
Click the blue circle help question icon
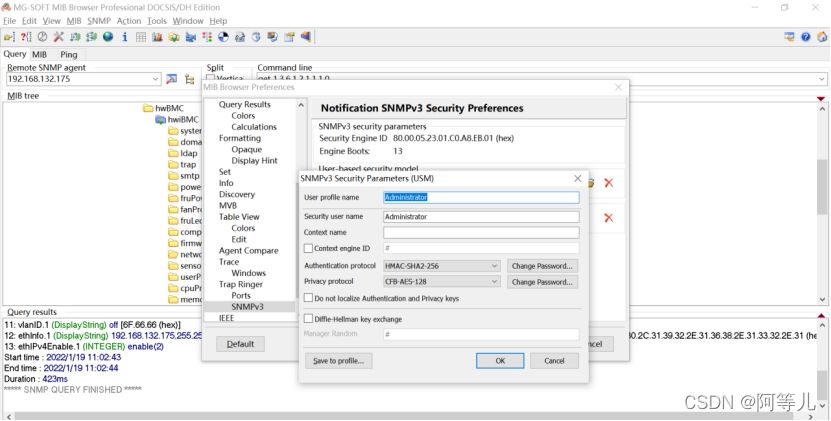pyautogui.click(x=806, y=37)
